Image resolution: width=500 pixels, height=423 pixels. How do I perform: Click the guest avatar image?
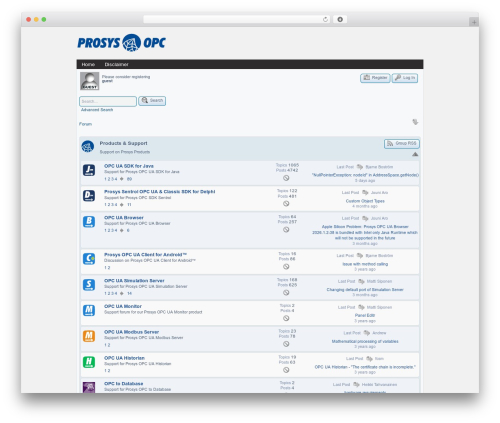[x=89, y=81]
